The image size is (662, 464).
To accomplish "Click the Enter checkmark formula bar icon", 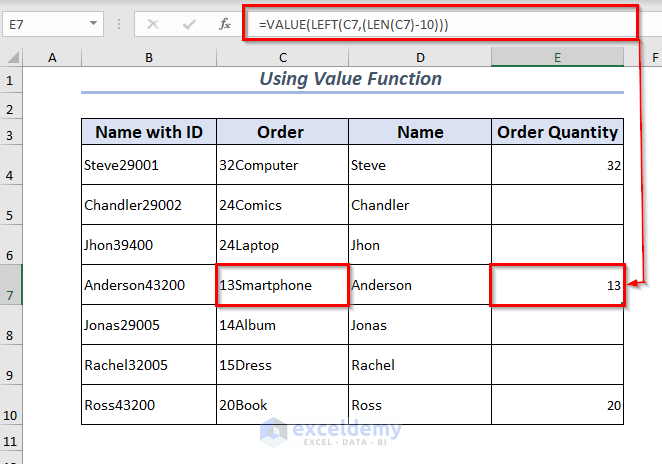I will pyautogui.click(x=189, y=24).
